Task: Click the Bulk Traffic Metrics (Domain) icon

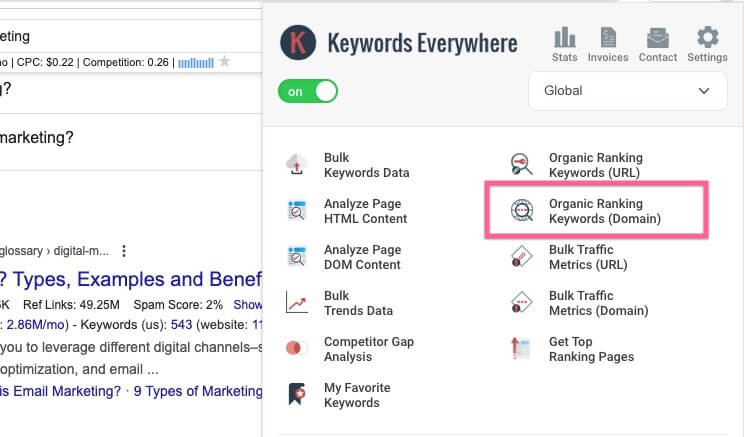Action: pyautogui.click(x=521, y=303)
